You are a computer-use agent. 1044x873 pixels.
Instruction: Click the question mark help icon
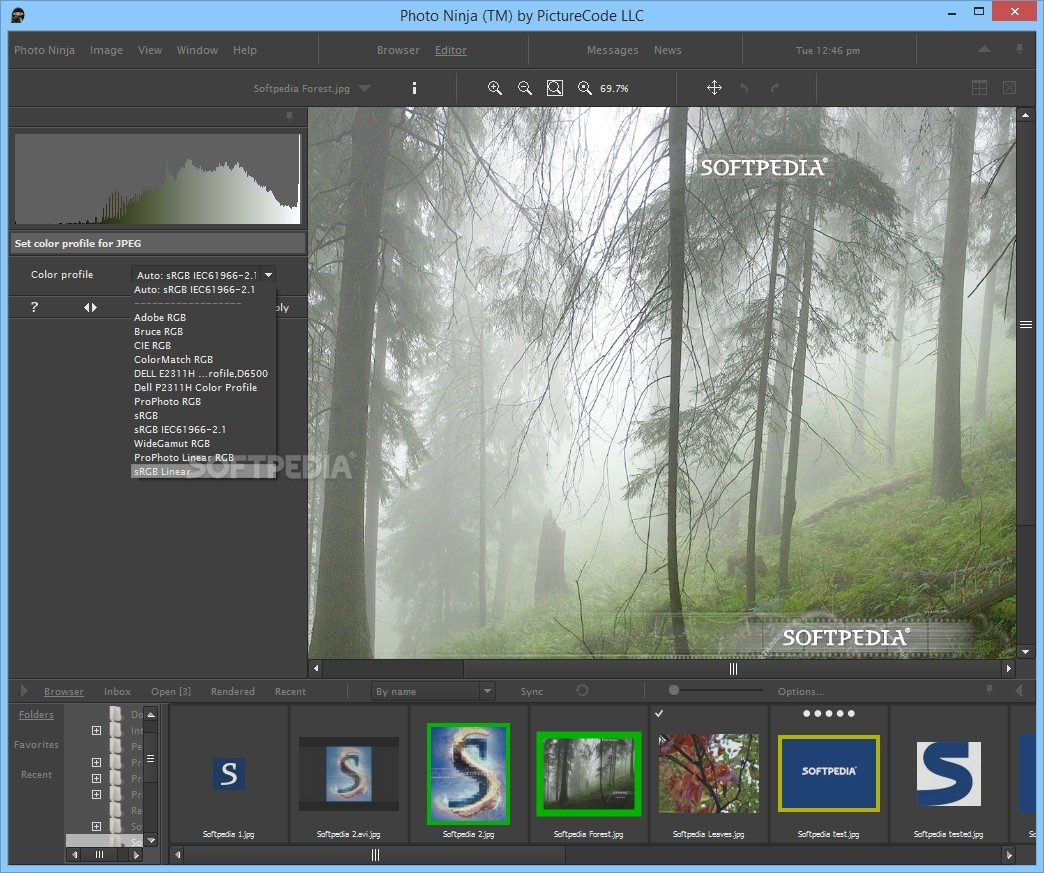[x=34, y=307]
